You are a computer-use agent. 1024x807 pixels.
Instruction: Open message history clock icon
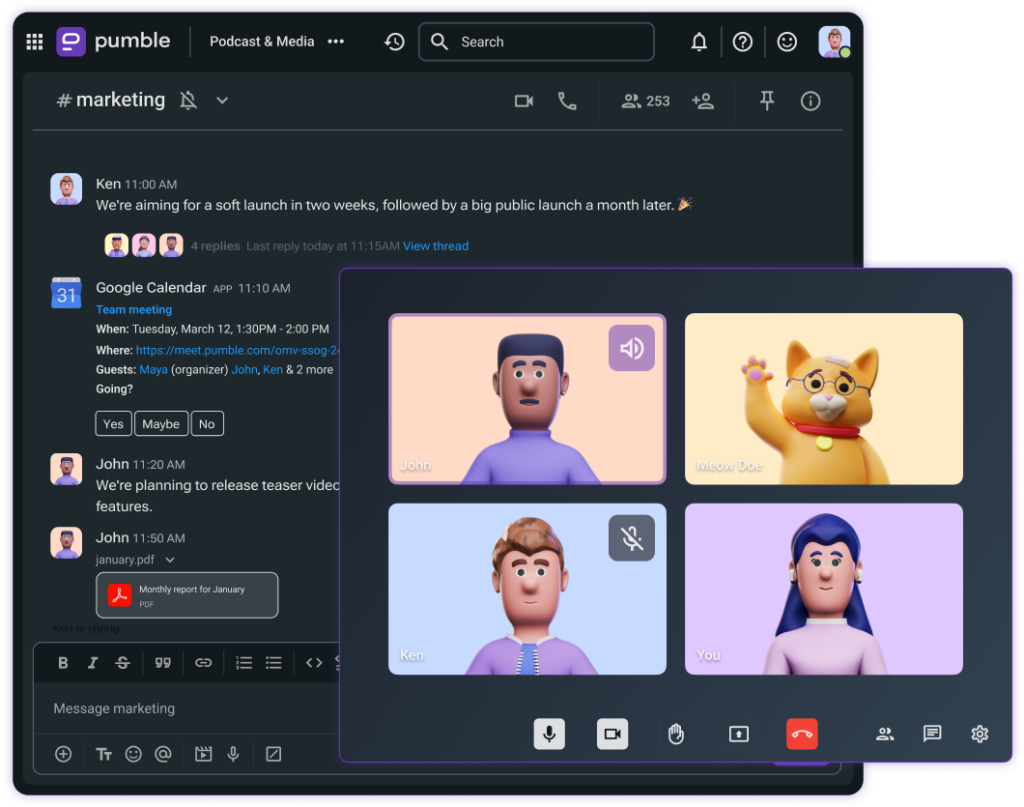[x=394, y=42]
